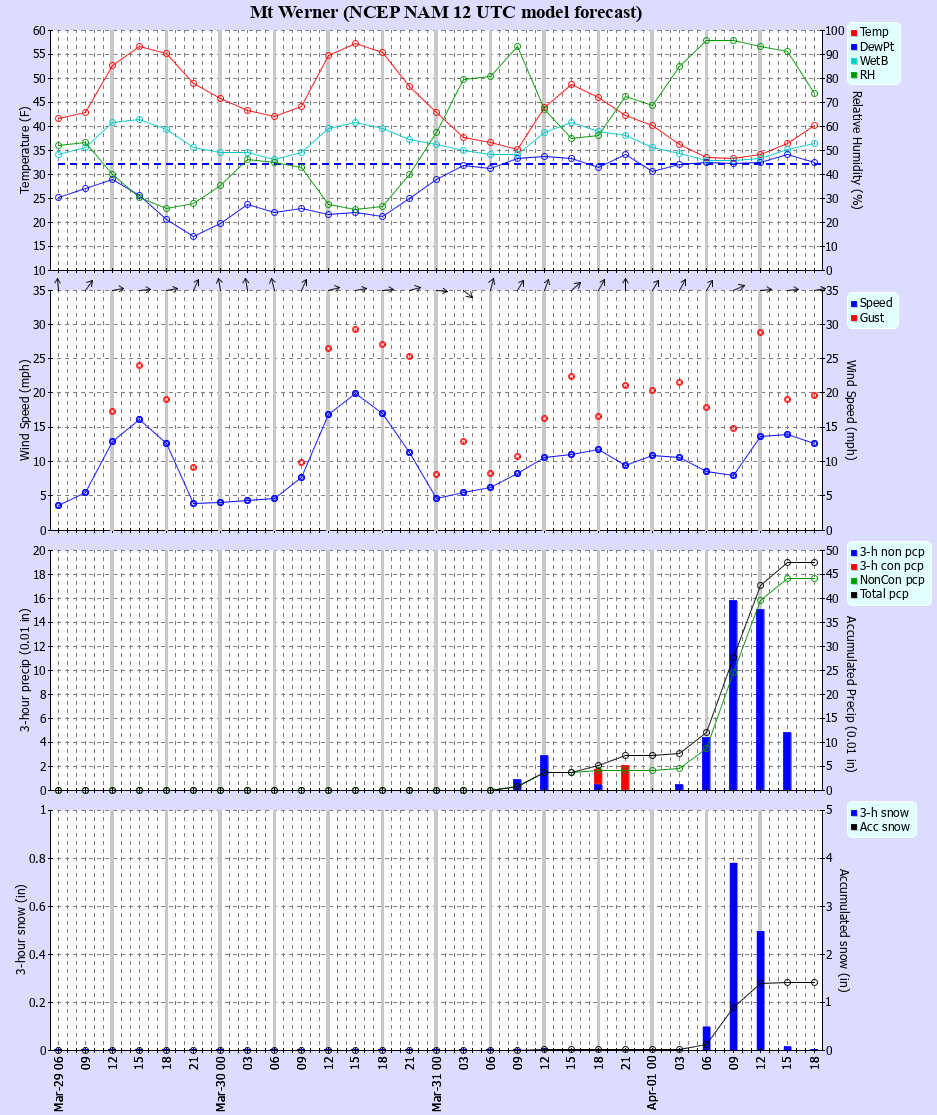937x1115 pixels.
Task: Select the red 3-h con pcp swatch
Action: click(852, 565)
